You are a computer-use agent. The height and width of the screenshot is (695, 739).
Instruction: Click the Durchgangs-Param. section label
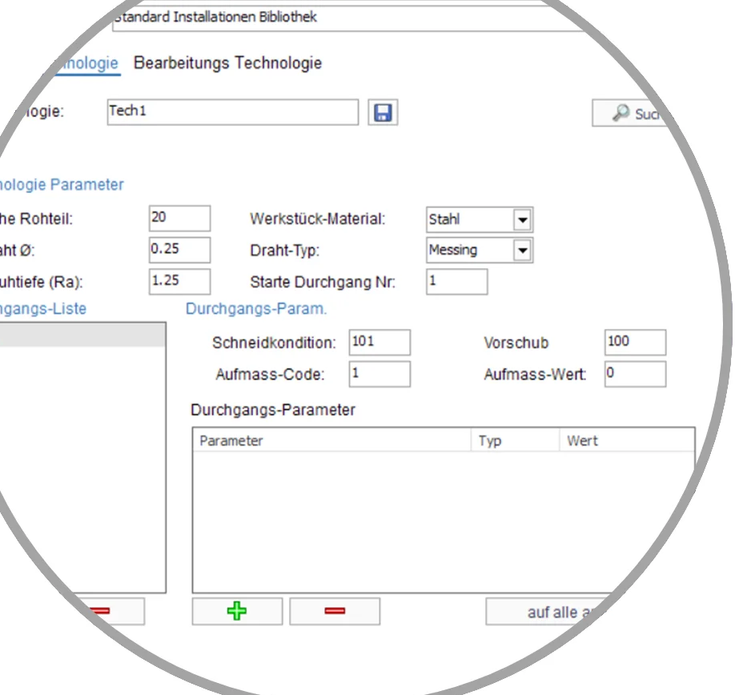click(x=256, y=309)
